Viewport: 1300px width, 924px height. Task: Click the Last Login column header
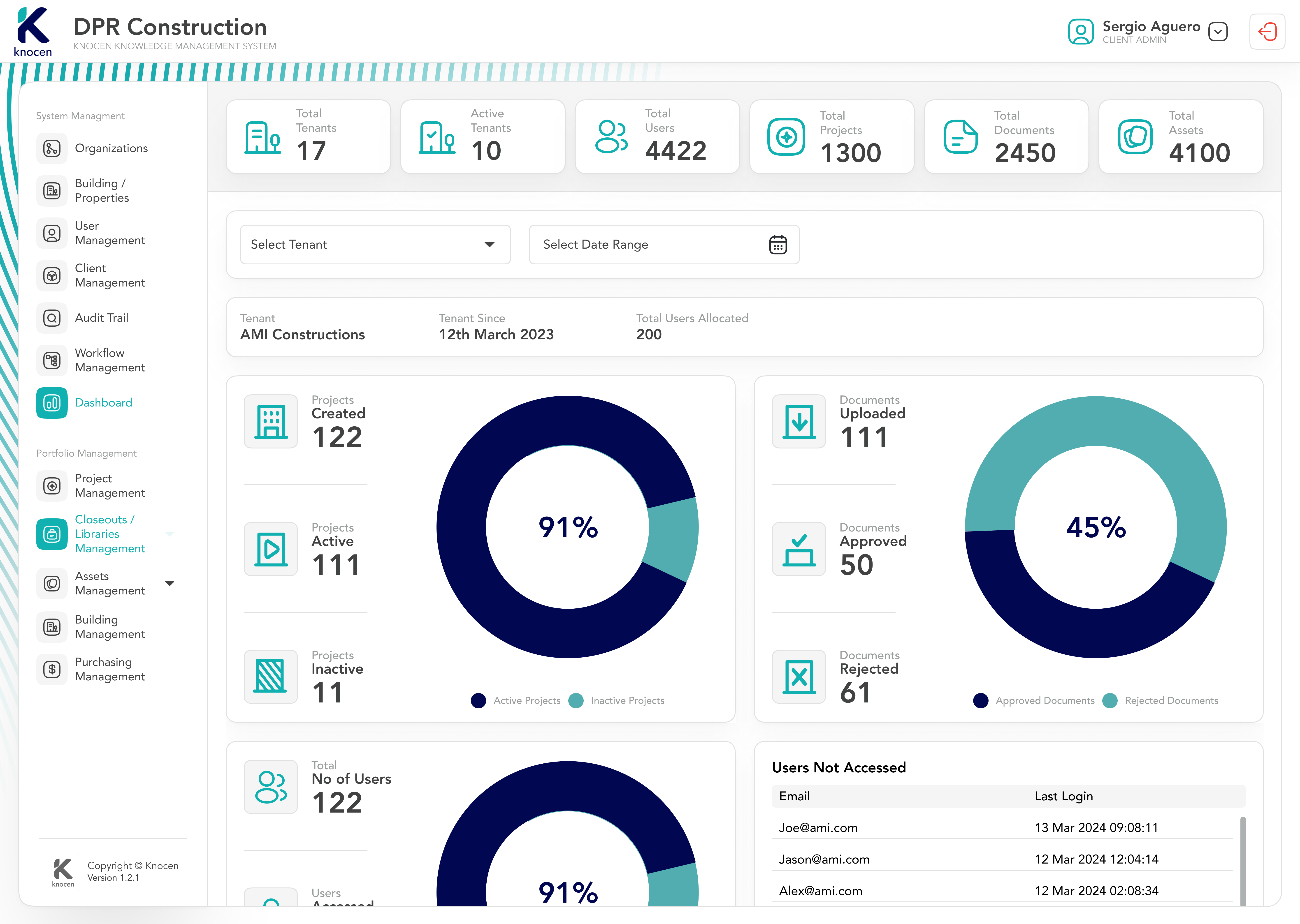pyautogui.click(x=1063, y=796)
